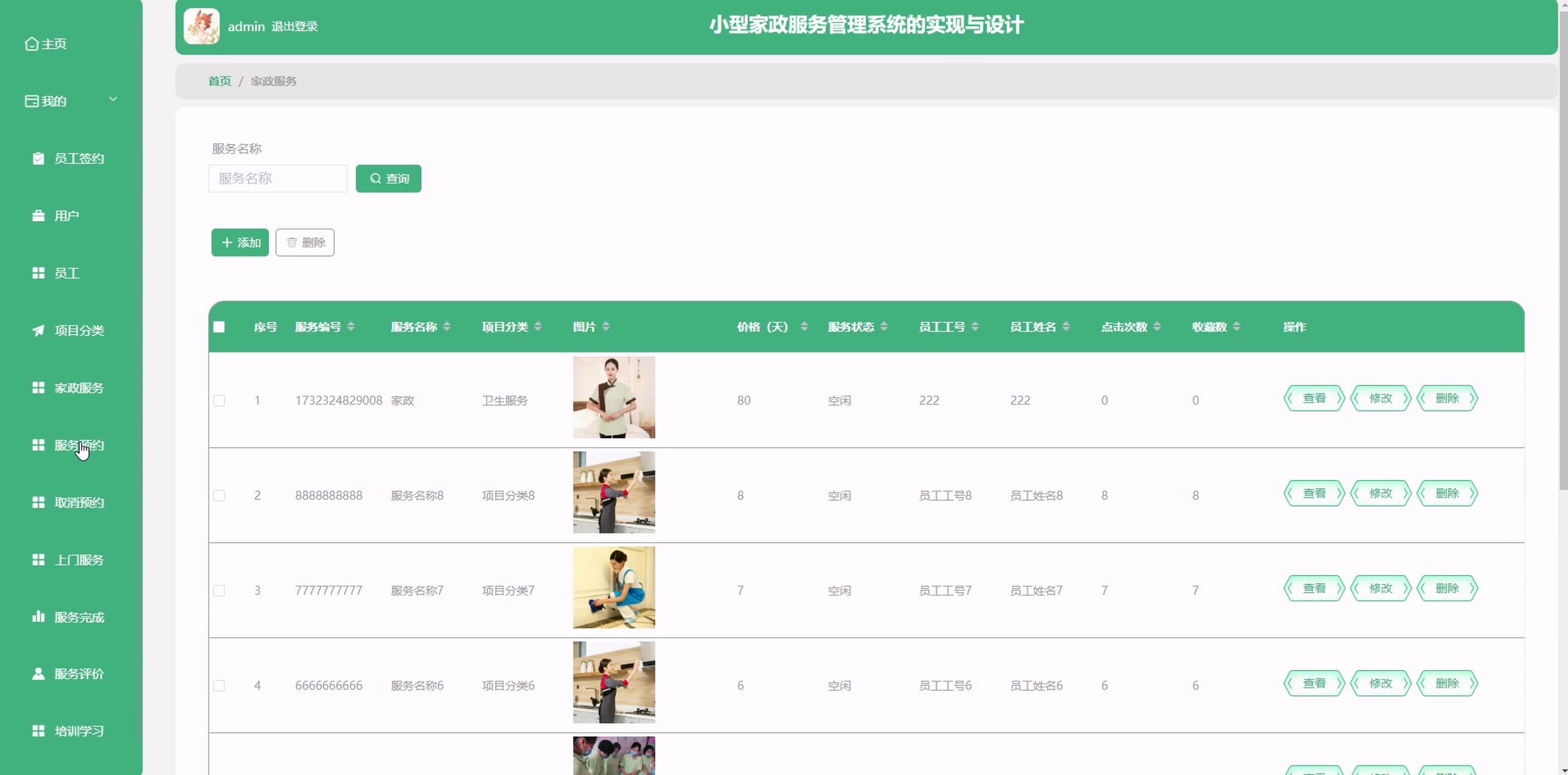This screenshot has width=1568, height=775.
Task: Toggle the select-all checkbox in table header
Action: coord(219,327)
